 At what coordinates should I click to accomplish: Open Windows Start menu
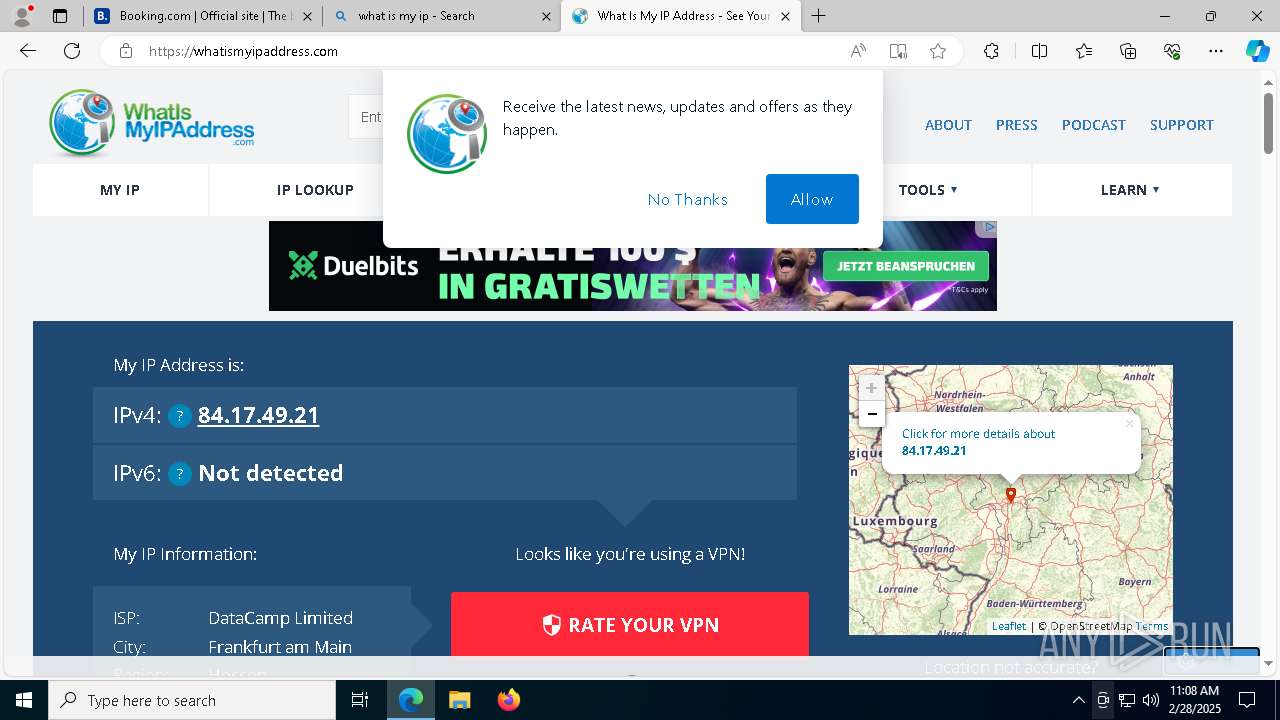[x=24, y=700]
